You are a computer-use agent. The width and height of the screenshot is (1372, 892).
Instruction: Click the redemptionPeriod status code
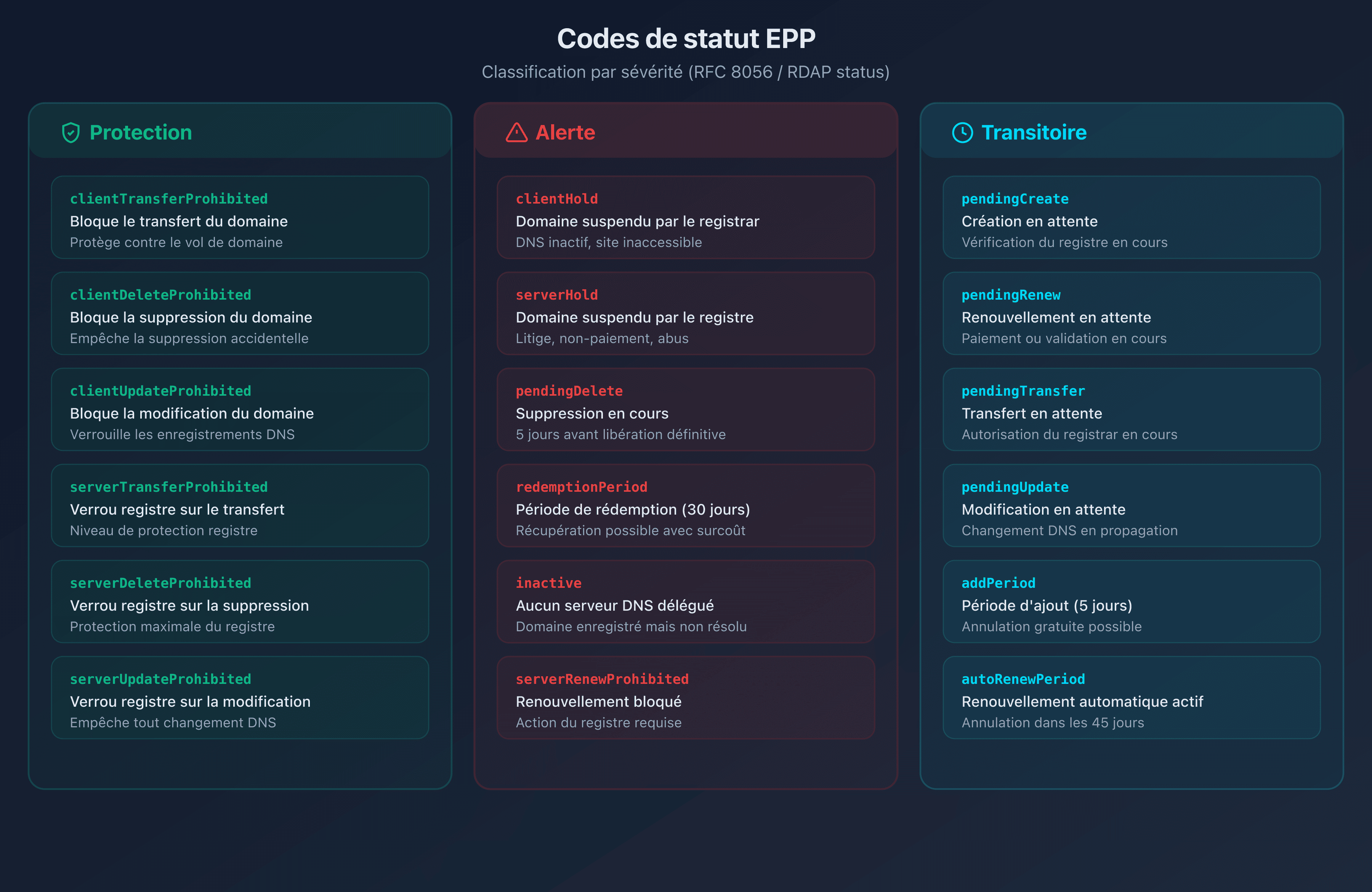(582, 487)
